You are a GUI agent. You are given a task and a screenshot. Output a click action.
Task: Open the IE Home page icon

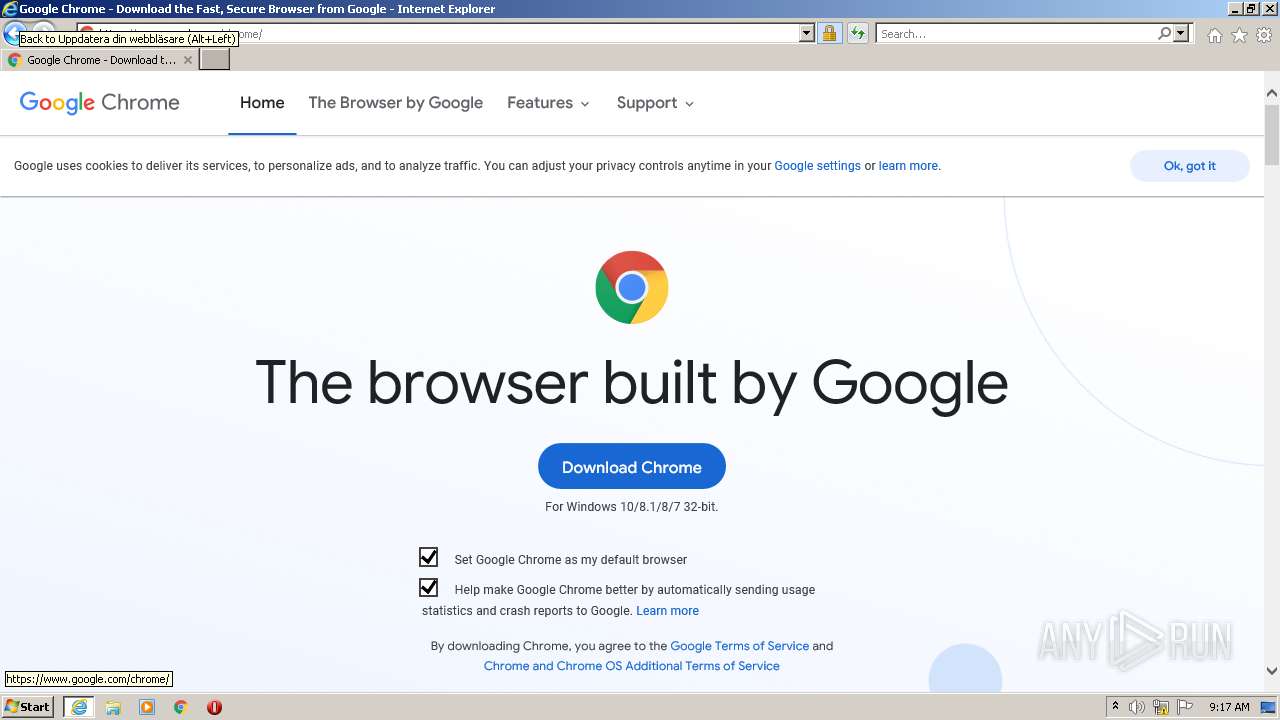pyautogui.click(x=1214, y=35)
